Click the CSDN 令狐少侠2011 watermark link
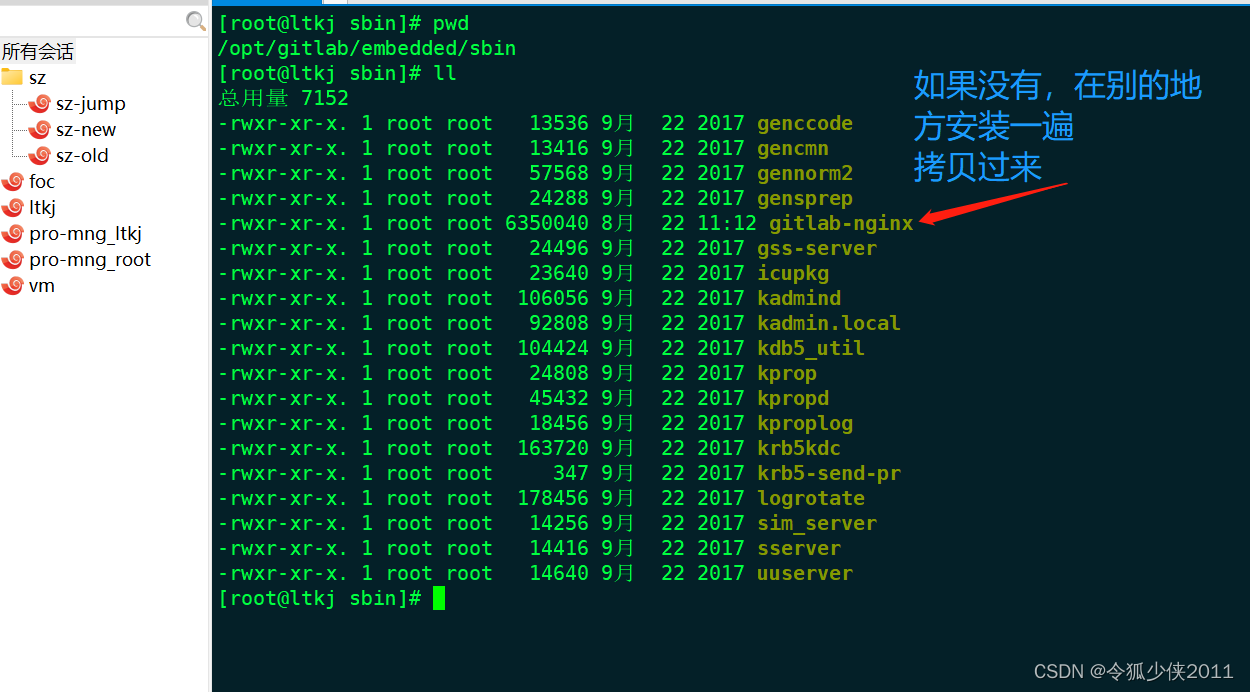The image size is (1250, 692). tap(1131, 671)
